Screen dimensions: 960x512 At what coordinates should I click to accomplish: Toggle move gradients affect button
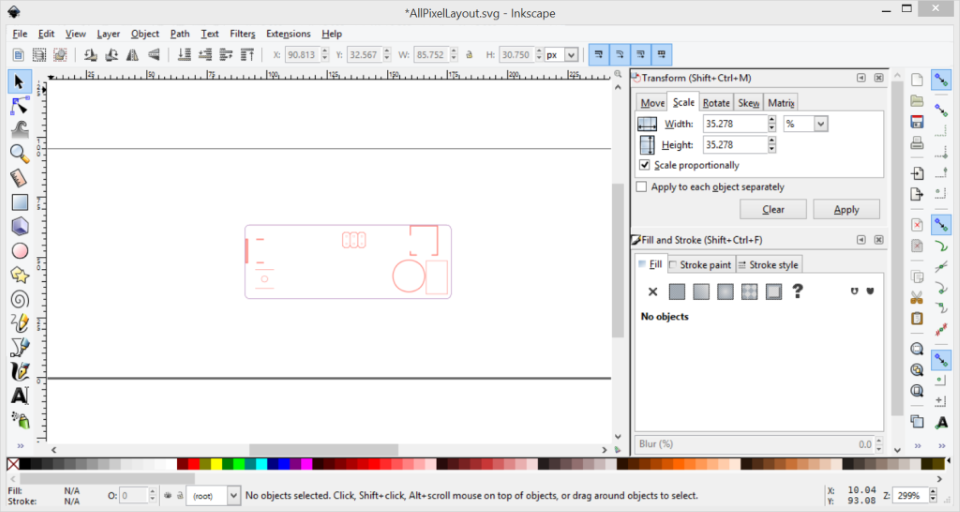click(640, 55)
